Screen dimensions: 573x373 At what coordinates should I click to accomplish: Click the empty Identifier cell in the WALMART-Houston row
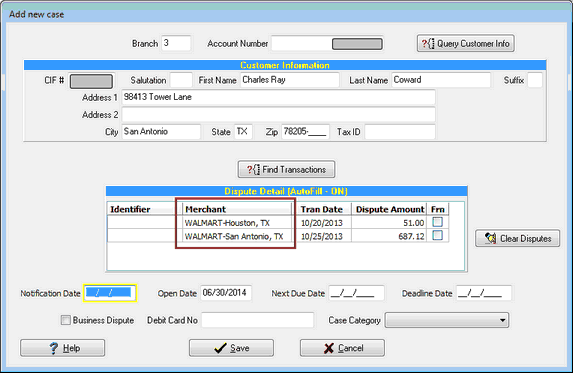[x=144, y=222]
